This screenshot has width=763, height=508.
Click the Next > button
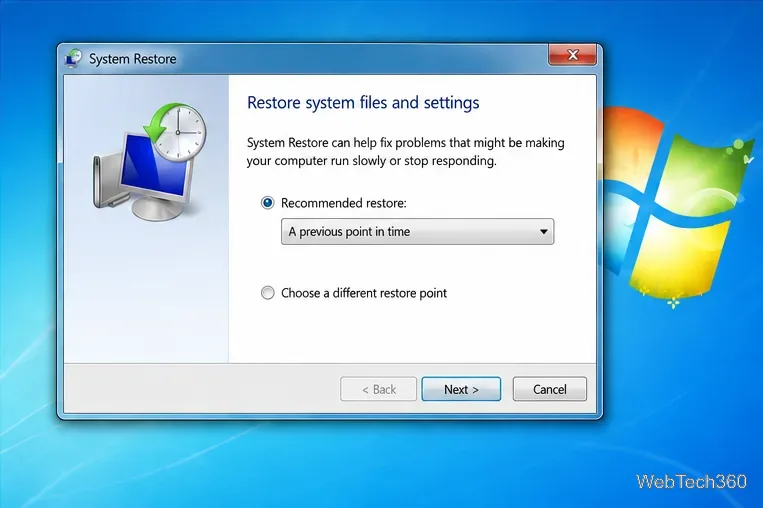pos(461,389)
